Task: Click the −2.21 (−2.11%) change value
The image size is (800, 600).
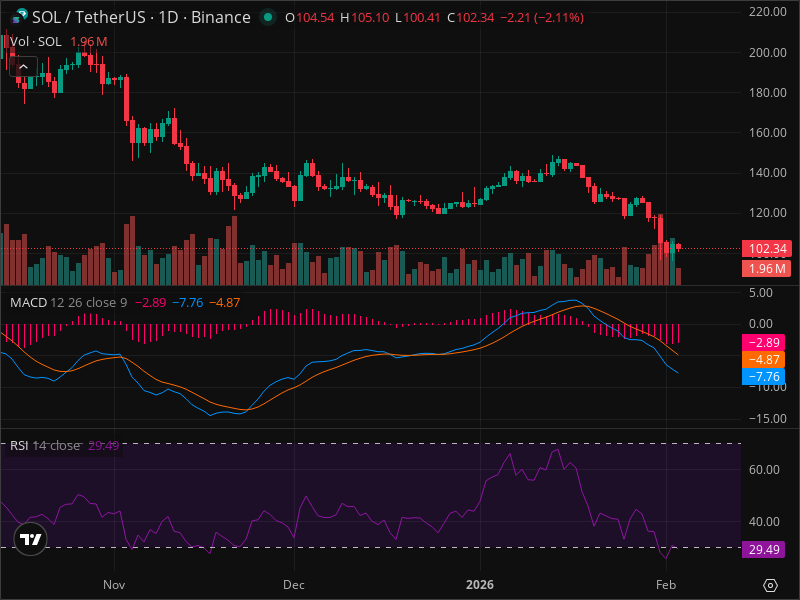Action: (x=542, y=18)
